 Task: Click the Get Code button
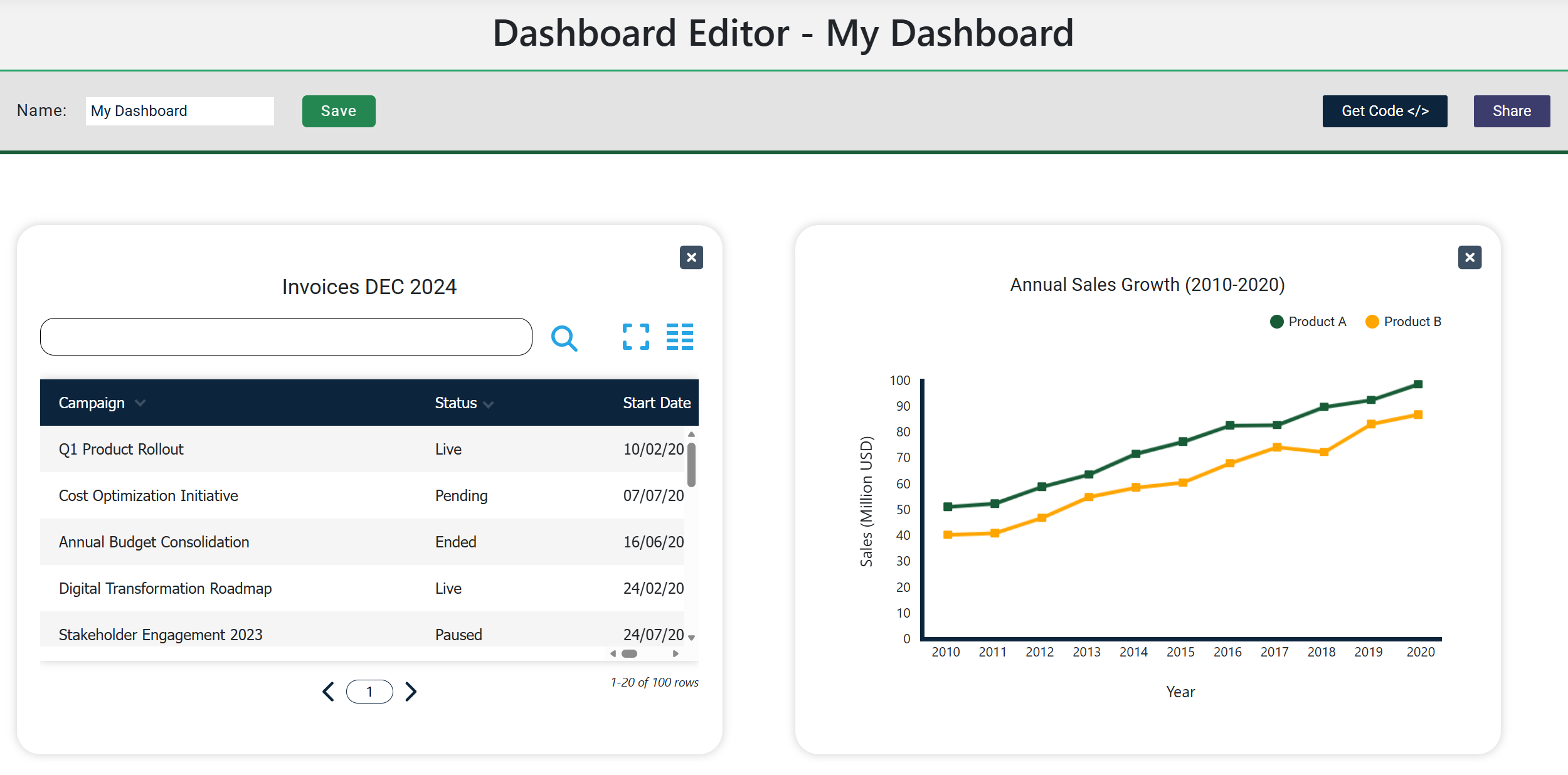click(x=1385, y=110)
